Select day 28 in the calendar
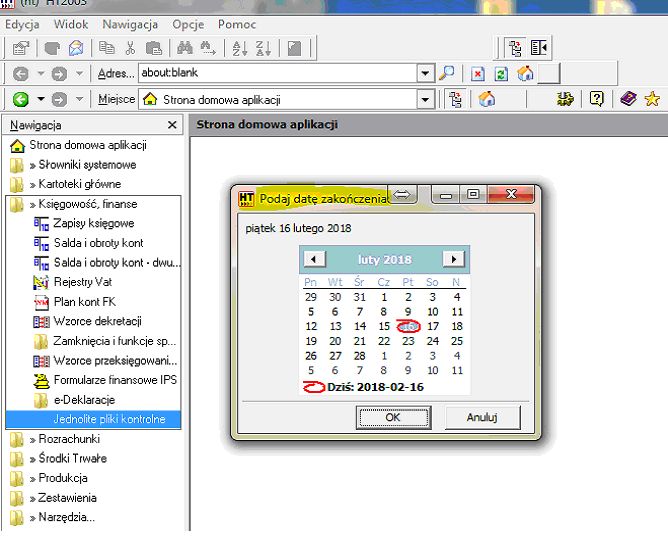This screenshot has height=548, width=668. coord(360,356)
